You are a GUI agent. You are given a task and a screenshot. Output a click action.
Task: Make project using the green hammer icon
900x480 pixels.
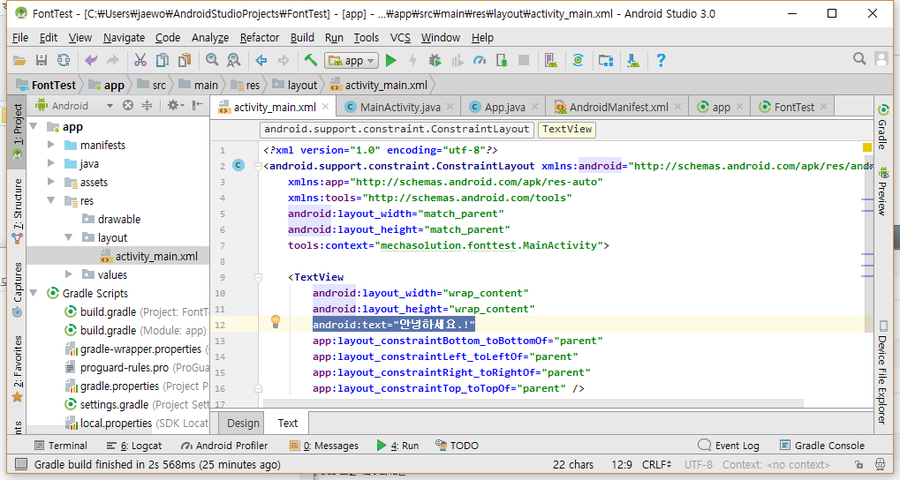pos(311,60)
